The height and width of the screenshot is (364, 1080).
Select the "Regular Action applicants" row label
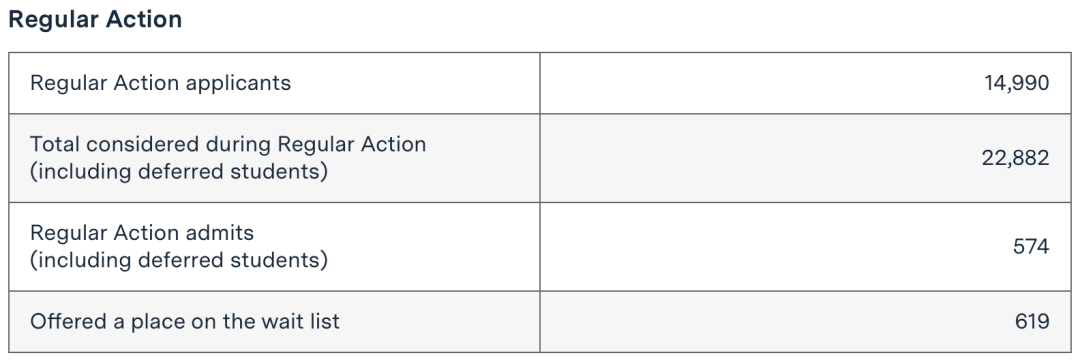[x=160, y=83]
